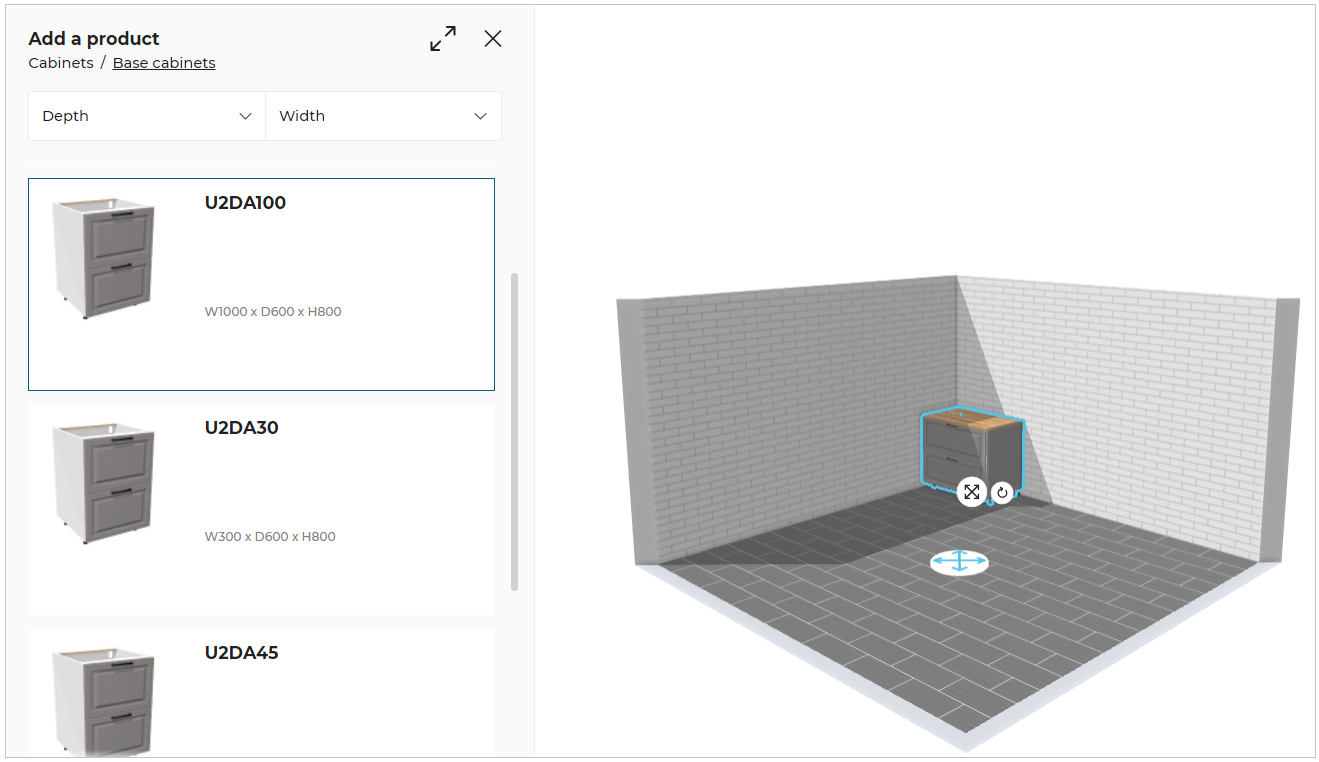Click the rotate icon on the cabinet

[x=1002, y=492]
